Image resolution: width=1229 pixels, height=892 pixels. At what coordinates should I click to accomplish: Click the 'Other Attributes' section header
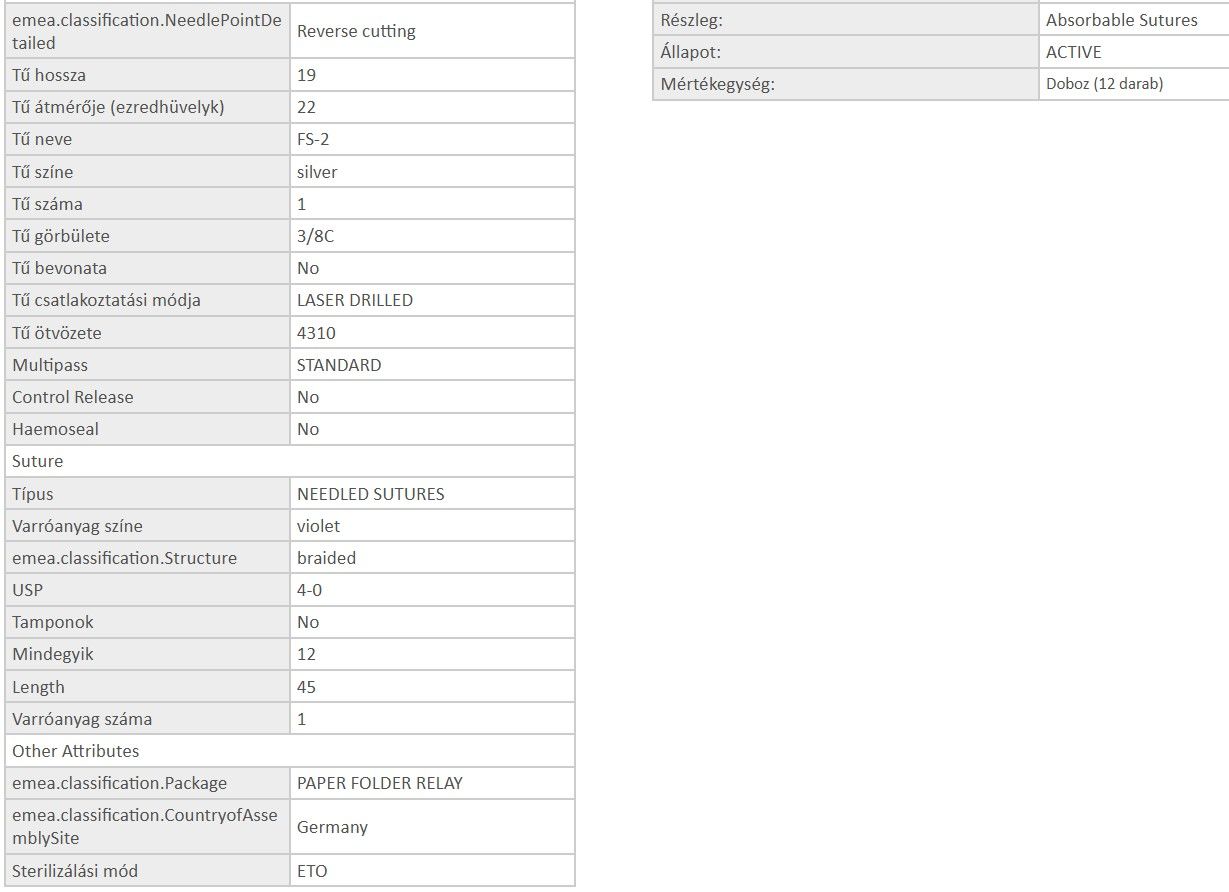pos(76,751)
